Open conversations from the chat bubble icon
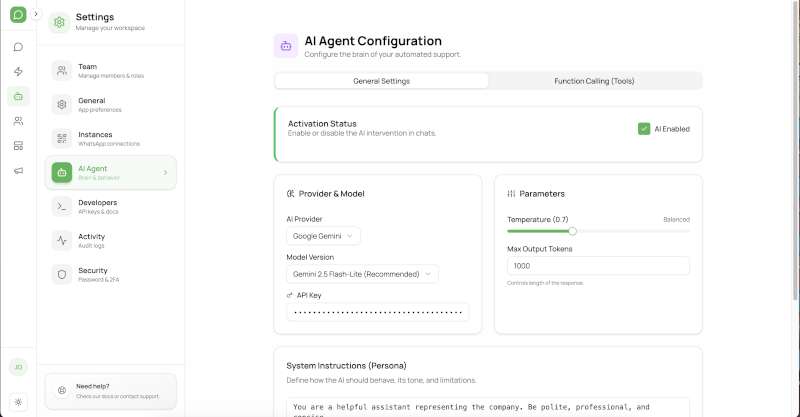Screen dimensions: 800x417 pos(18,47)
